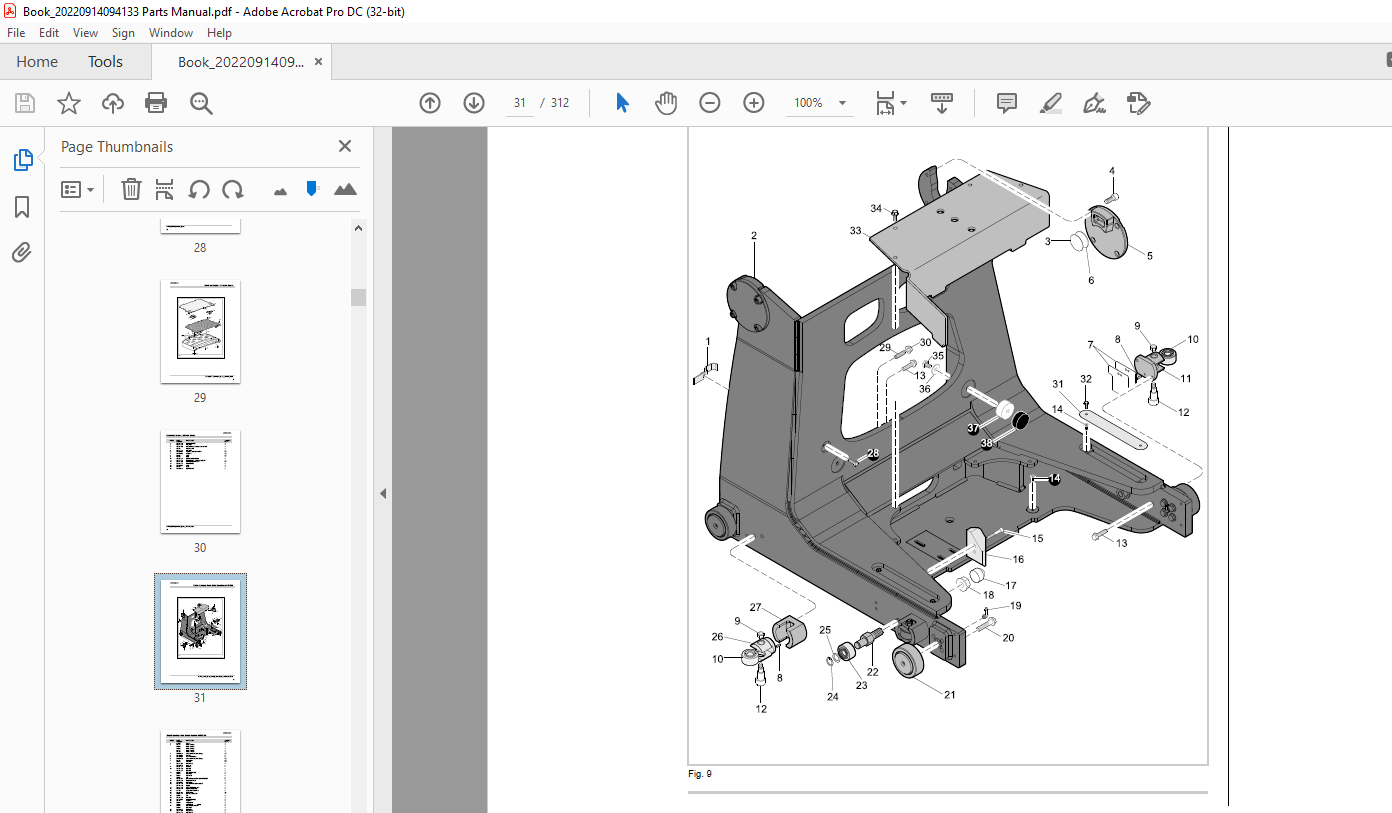Add the document to starred files

pos(69,103)
